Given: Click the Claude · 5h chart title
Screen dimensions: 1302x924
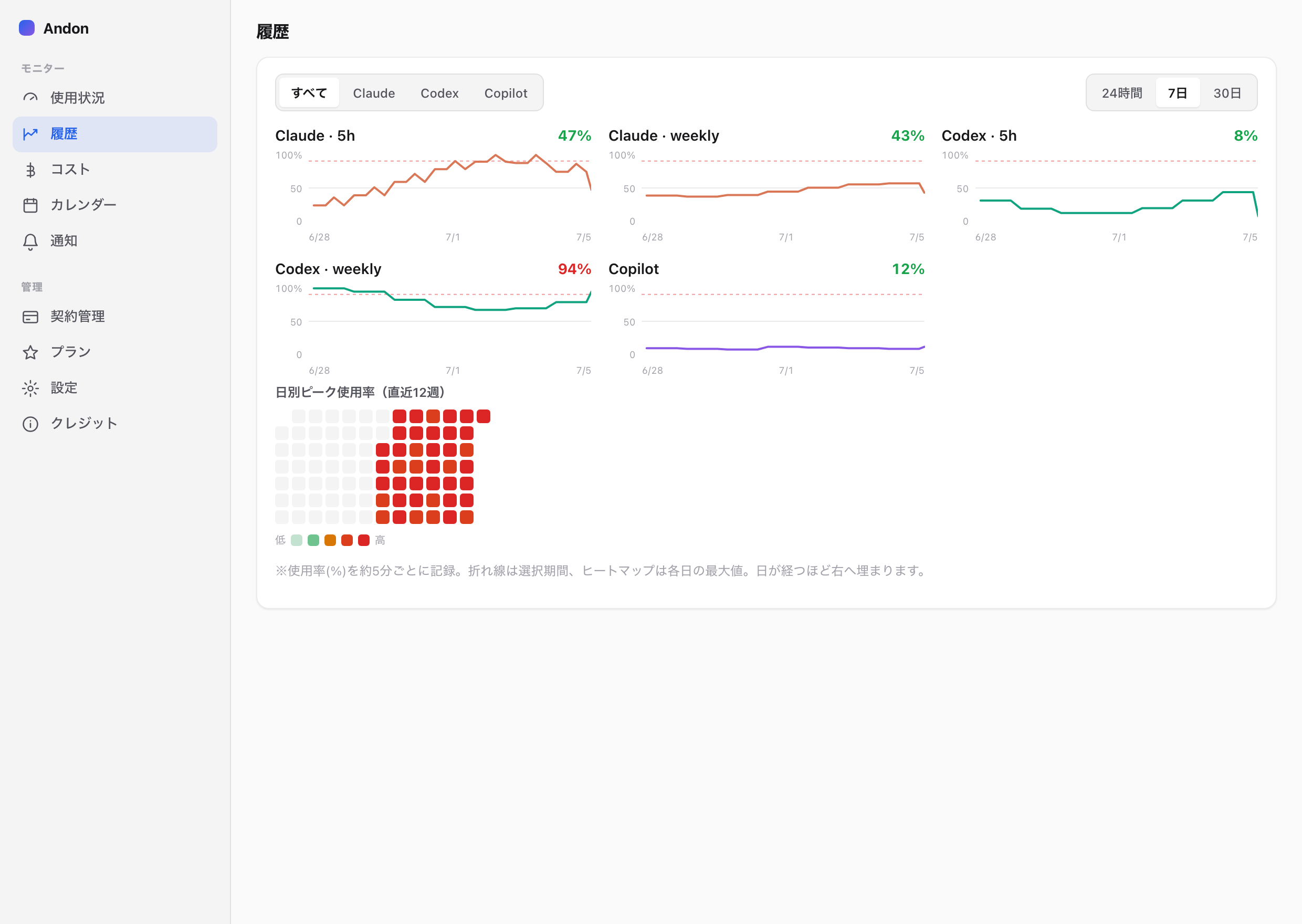Looking at the screenshot, I should coord(315,135).
